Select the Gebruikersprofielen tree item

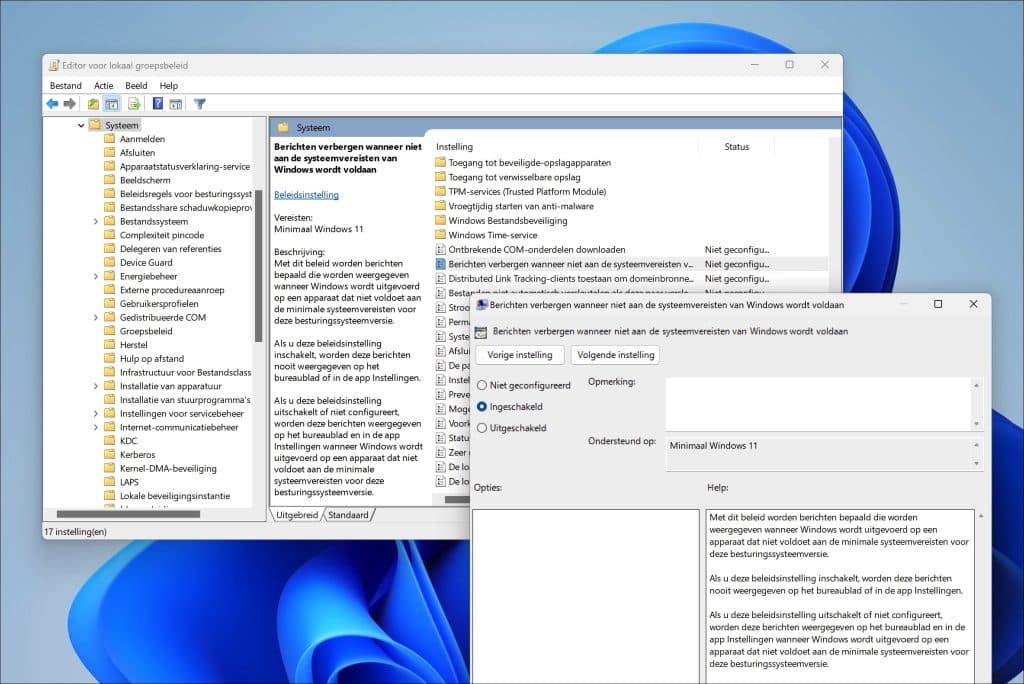coord(159,303)
